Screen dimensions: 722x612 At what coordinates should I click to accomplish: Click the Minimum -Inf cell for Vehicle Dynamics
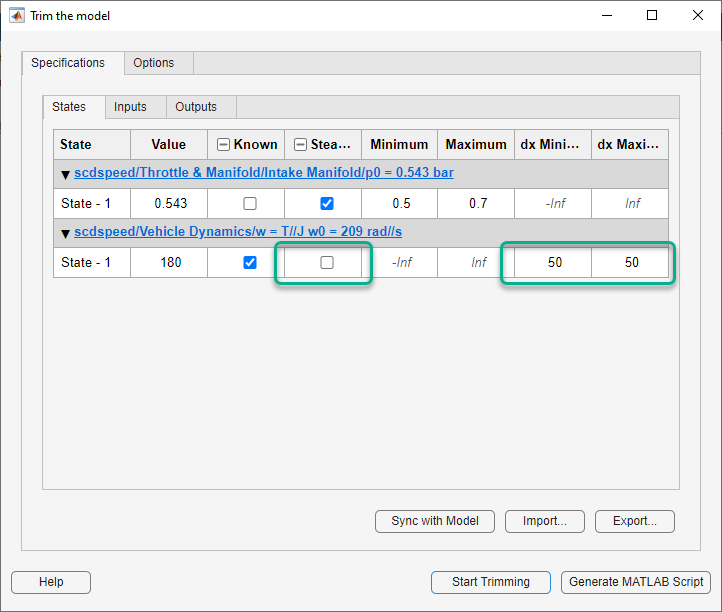[400, 262]
